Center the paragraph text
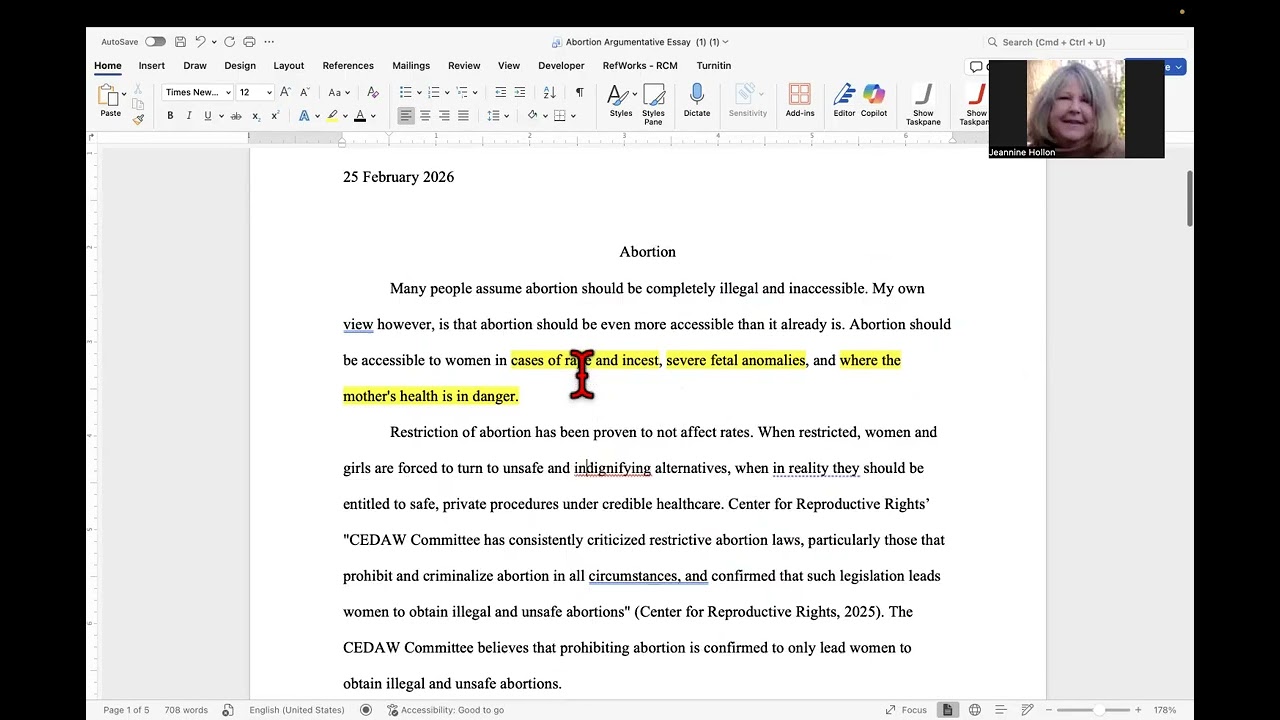The image size is (1280, 720). [425, 116]
